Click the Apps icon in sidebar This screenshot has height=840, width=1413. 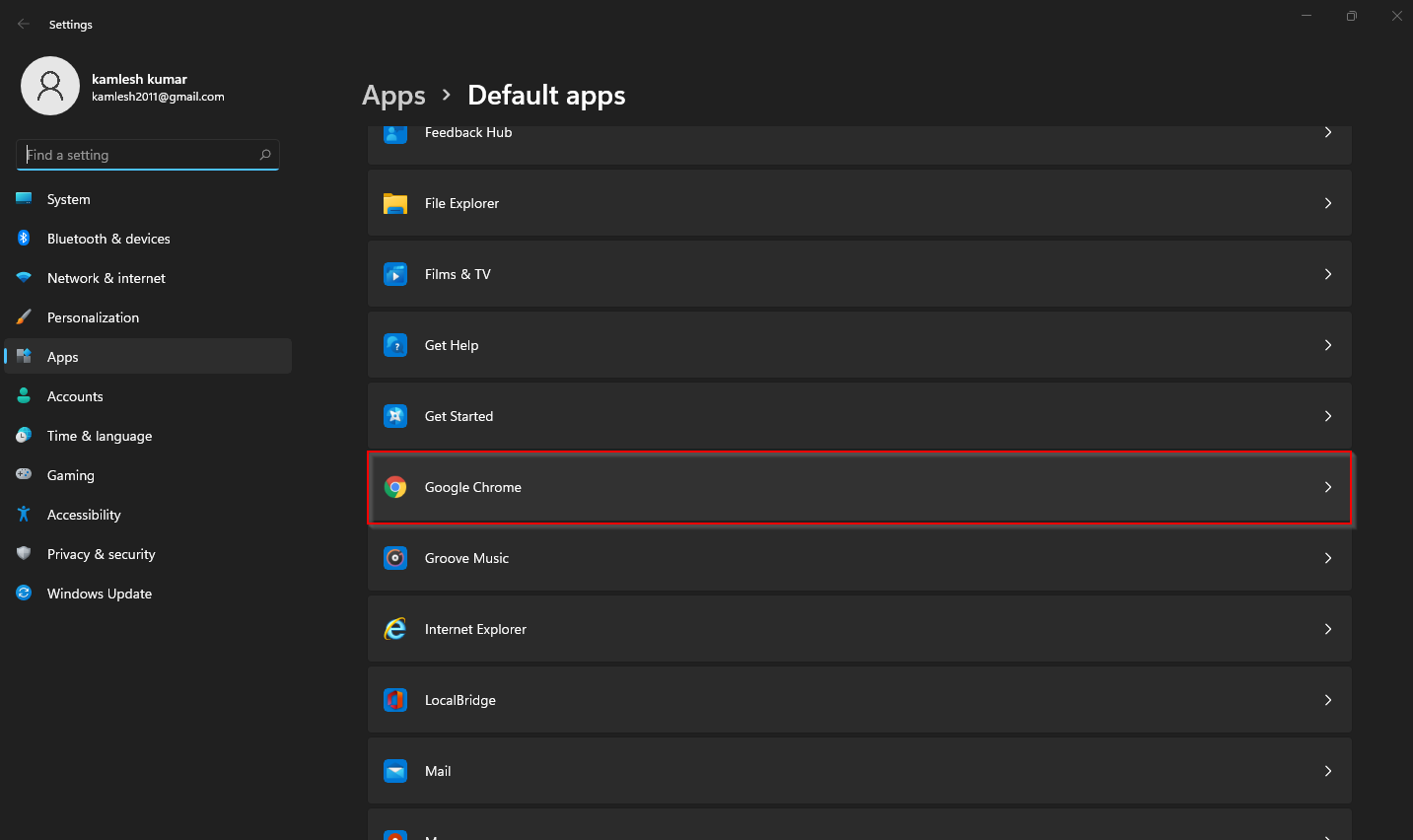click(24, 356)
